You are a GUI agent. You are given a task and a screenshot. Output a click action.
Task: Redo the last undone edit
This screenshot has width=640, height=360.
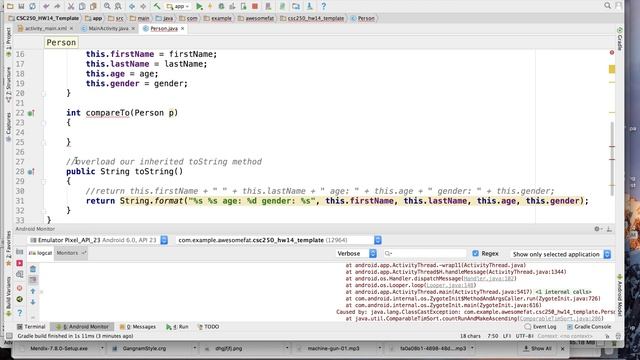point(57,6)
